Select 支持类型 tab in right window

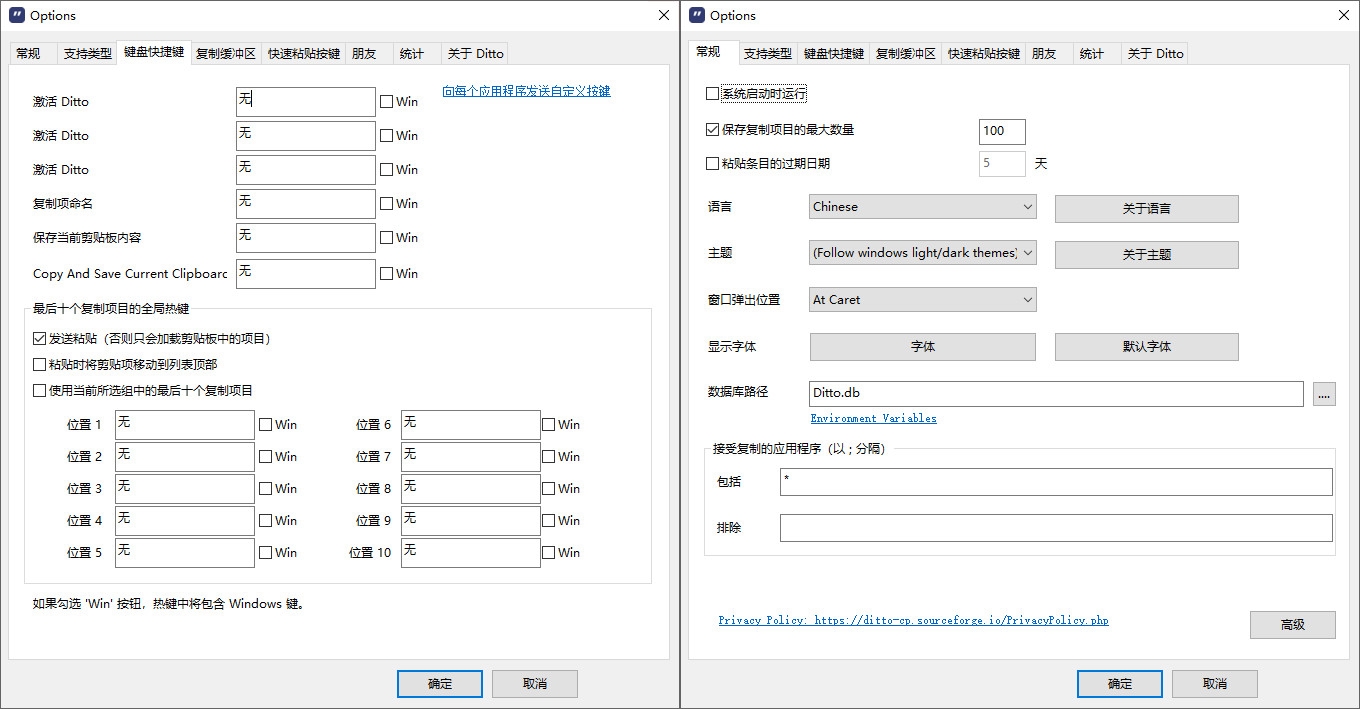point(768,54)
